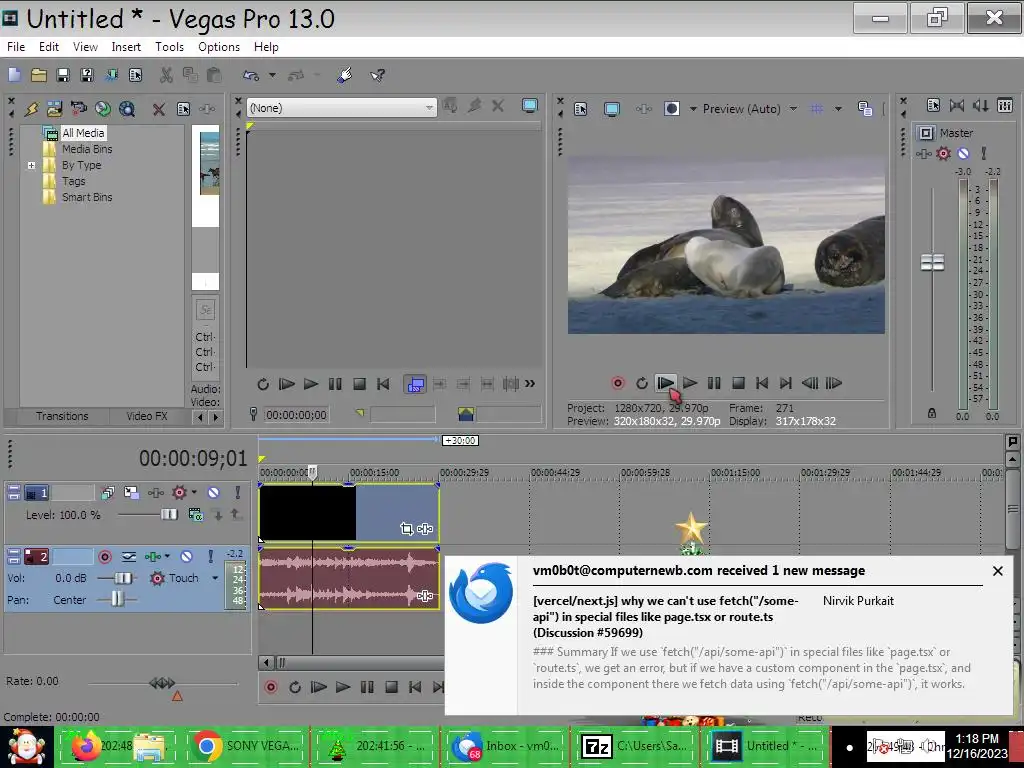Create a new project from main toolbar

[x=14, y=75]
